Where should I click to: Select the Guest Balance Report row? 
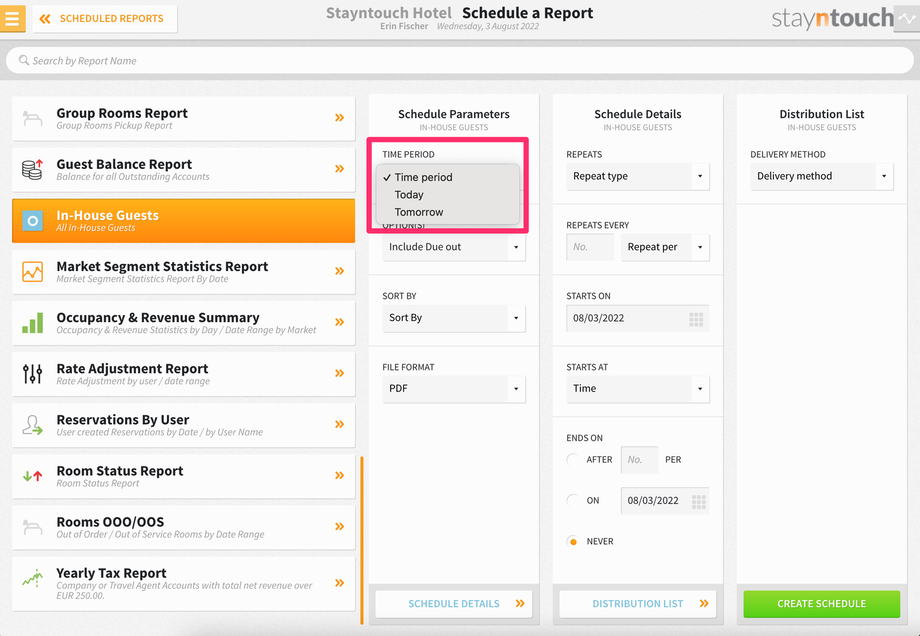point(184,170)
